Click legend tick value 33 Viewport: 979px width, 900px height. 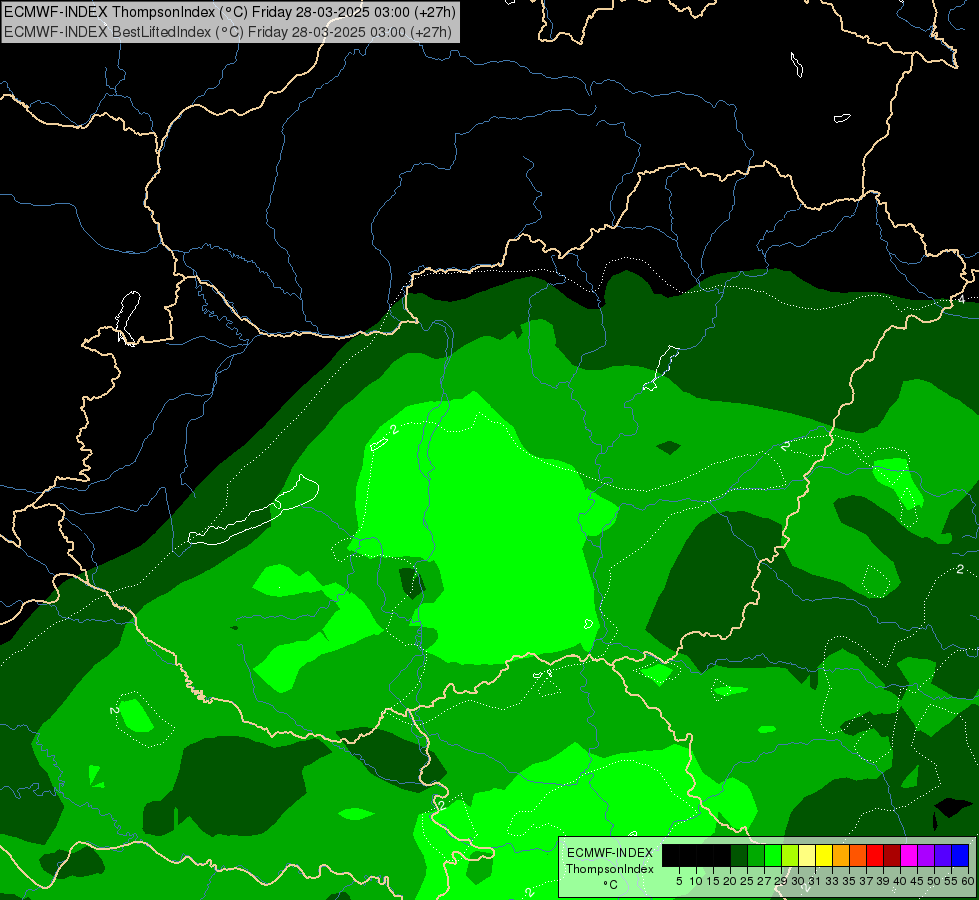click(832, 881)
